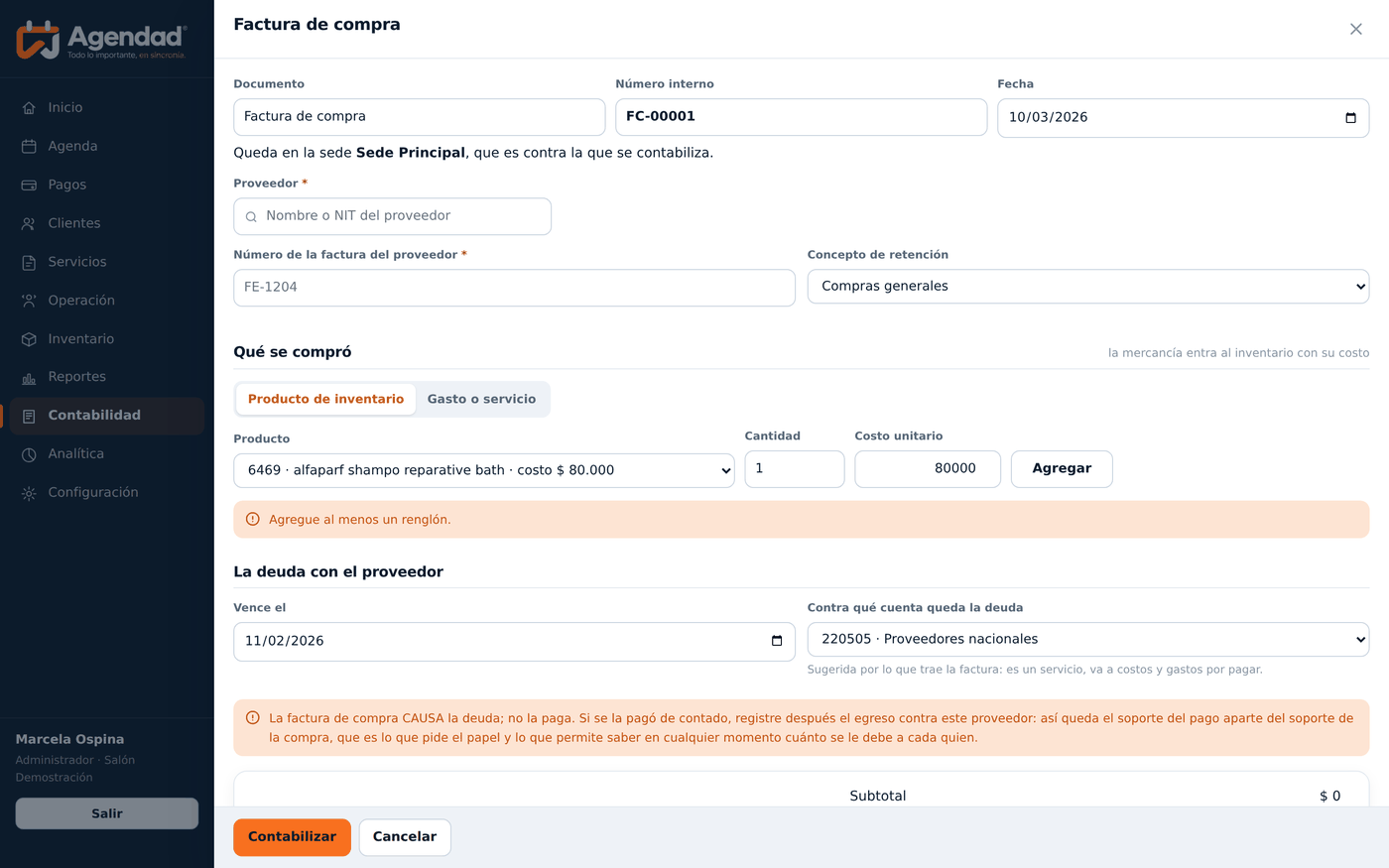
Task: Open the Fecha calendar picker icon
Action: tap(1350, 118)
